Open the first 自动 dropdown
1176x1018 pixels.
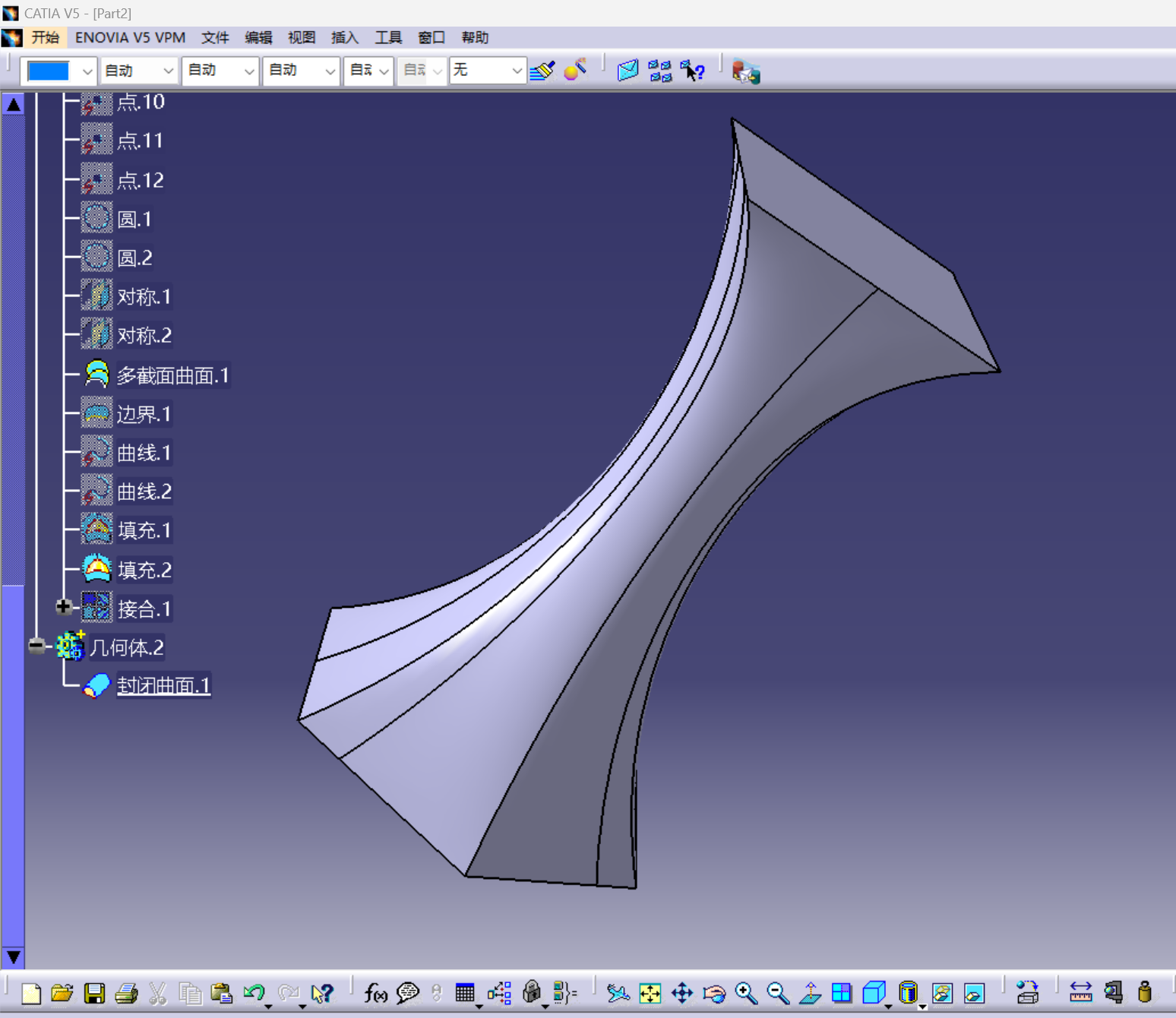pyautogui.click(x=139, y=71)
